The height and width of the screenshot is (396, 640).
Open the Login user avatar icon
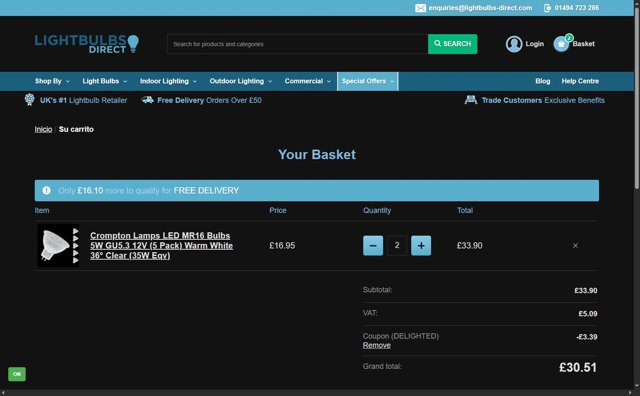514,44
